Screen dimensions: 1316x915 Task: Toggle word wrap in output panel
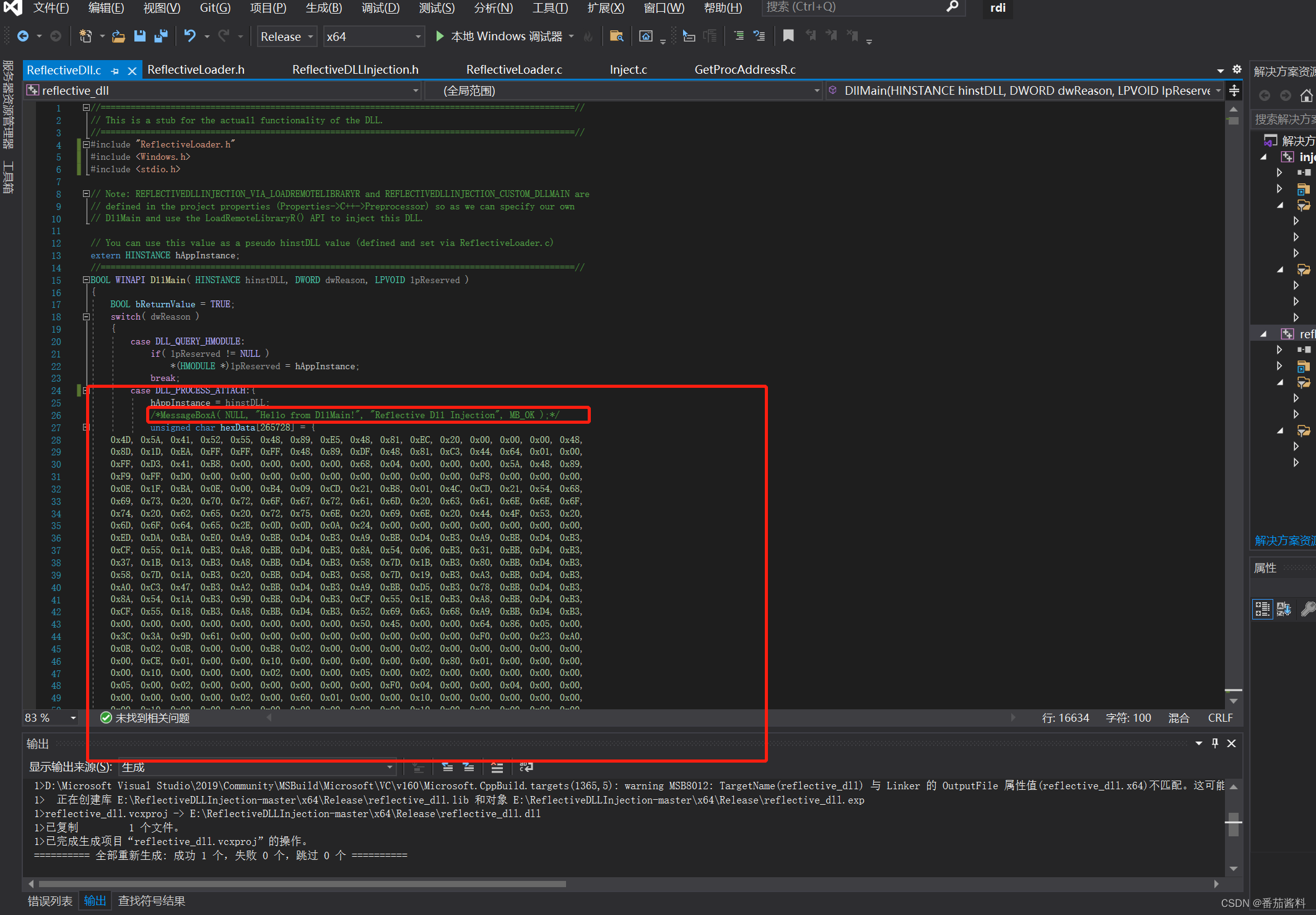point(526,767)
